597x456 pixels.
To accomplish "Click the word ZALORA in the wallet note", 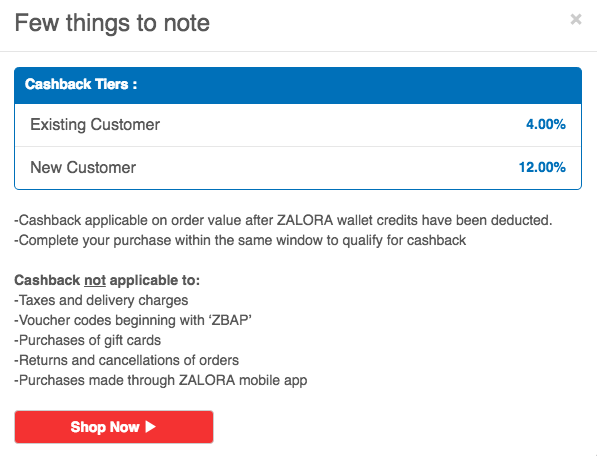I will click(305, 220).
